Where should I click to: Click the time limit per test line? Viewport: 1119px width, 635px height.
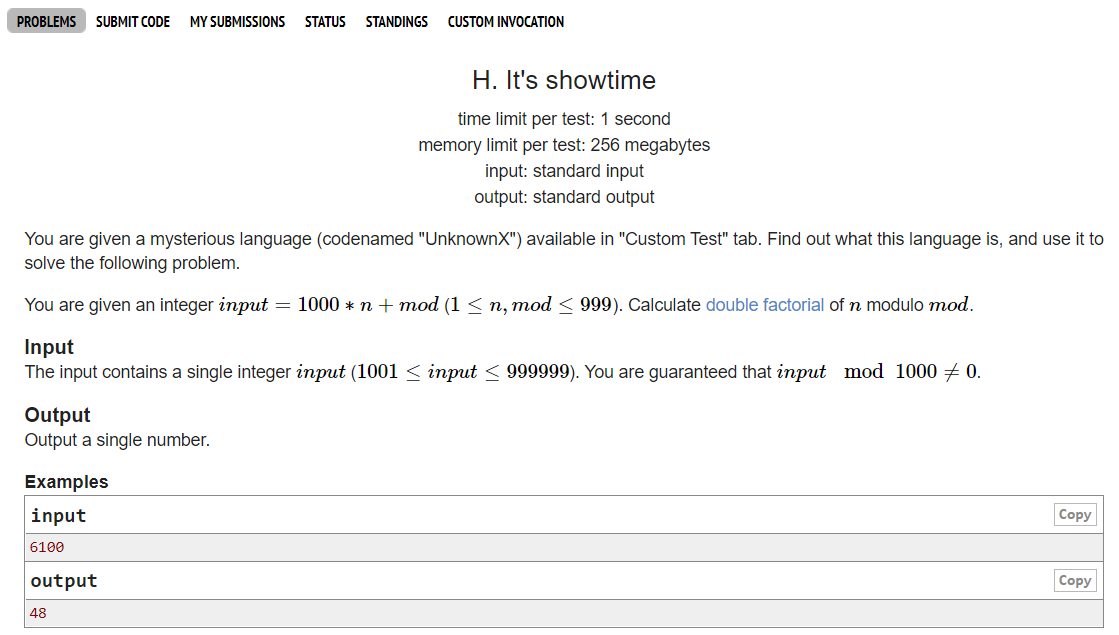tap(564, 119)
